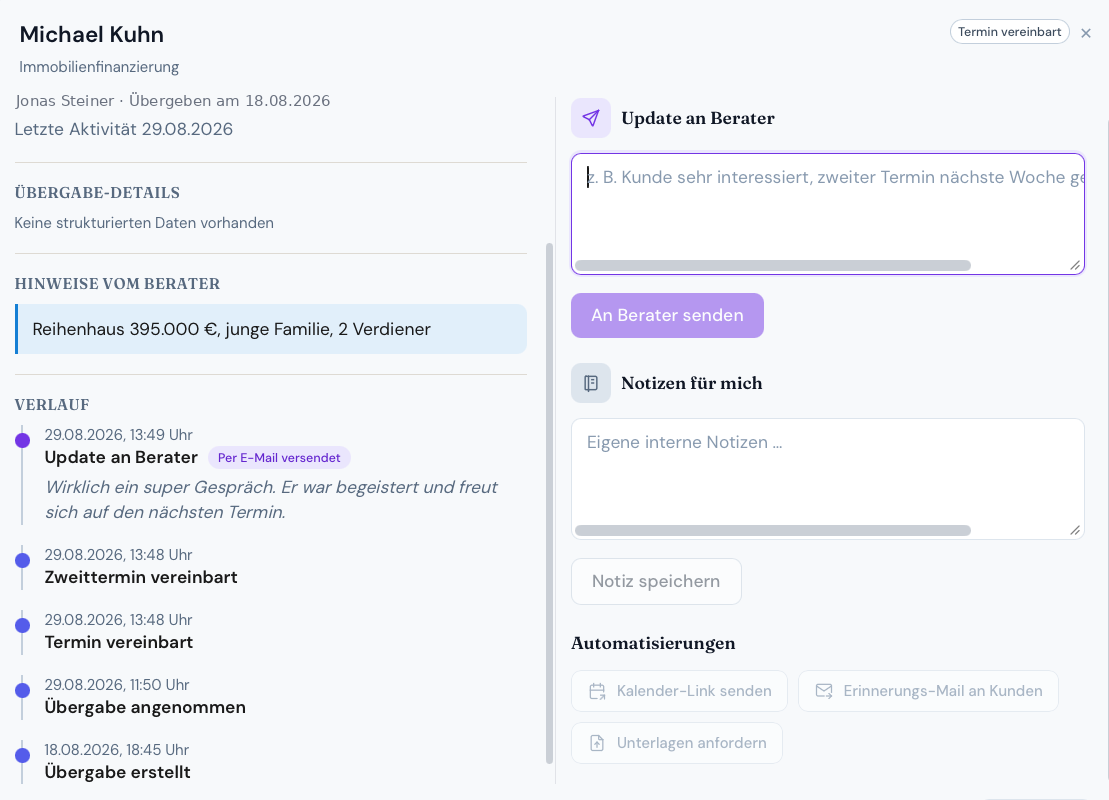Click the Termin vereinbart status badge
This screenshot has width=1109, height=800.
tap(1009, 32)
